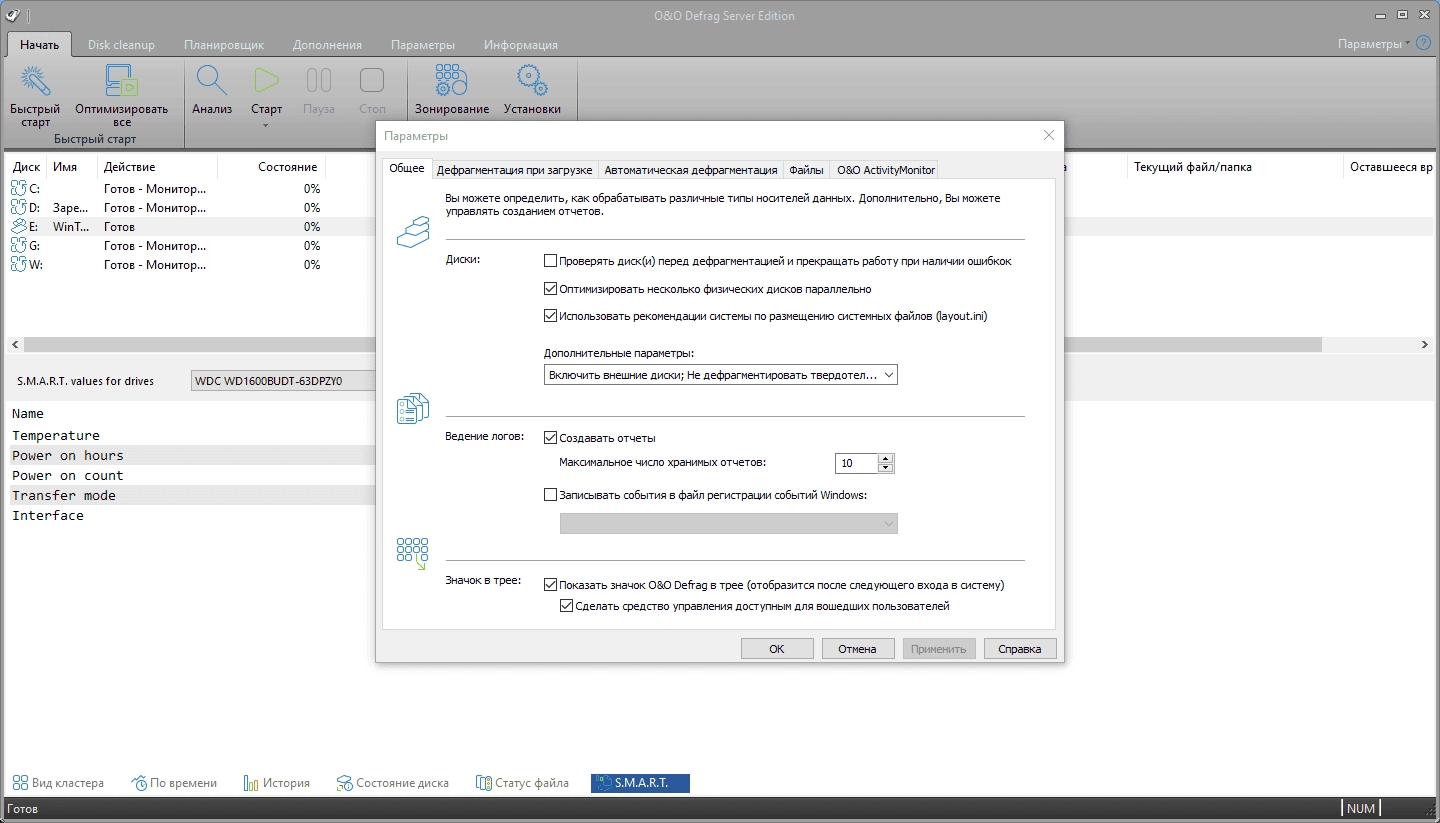Click the Быстрый старт wand icon
1440x823 pixels.
click(35, 81)
